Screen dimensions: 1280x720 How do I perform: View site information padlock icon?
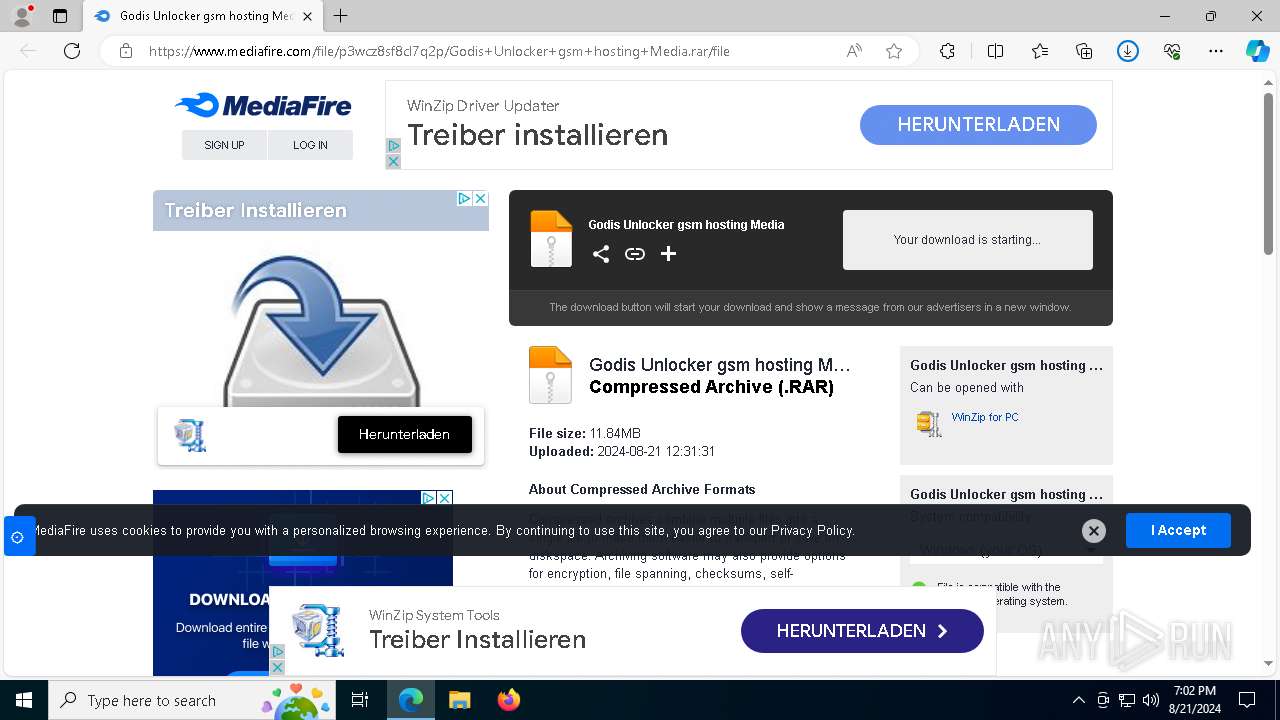[x=126, y=51]
